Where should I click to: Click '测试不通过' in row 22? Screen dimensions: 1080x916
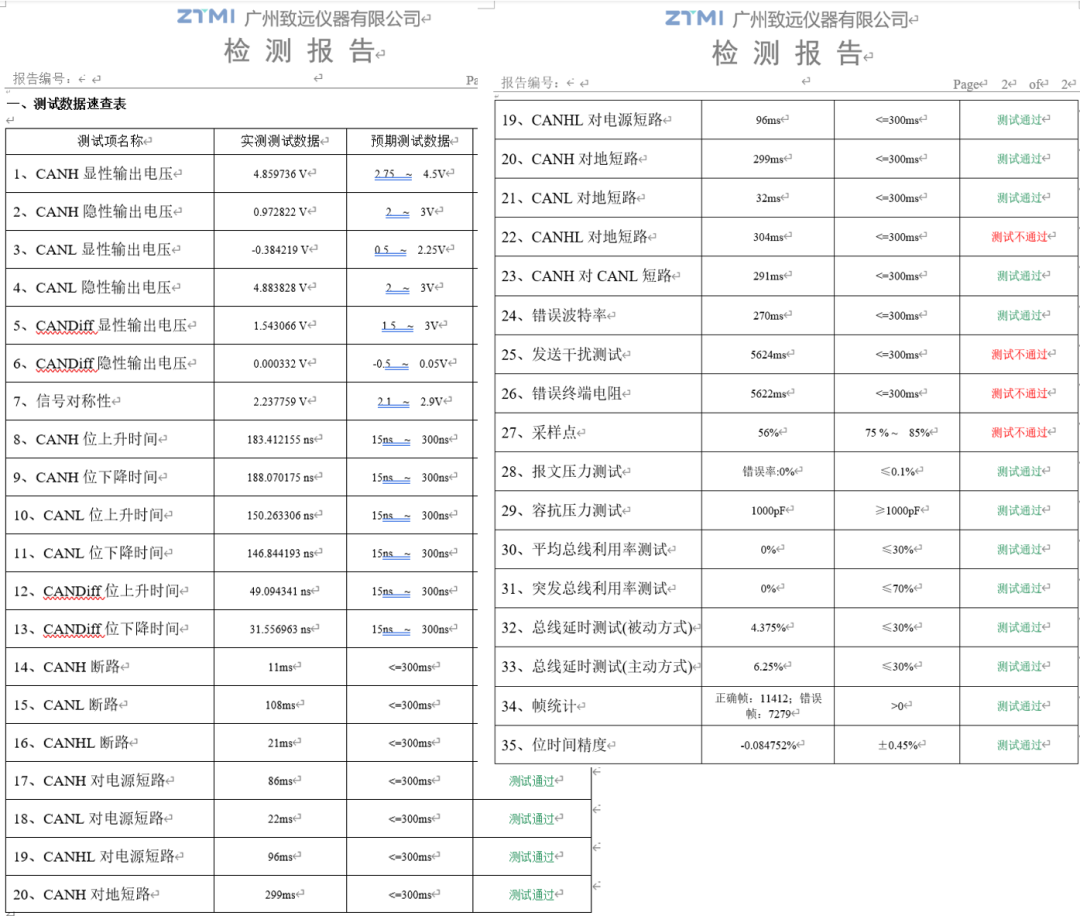coord(1019,237)
